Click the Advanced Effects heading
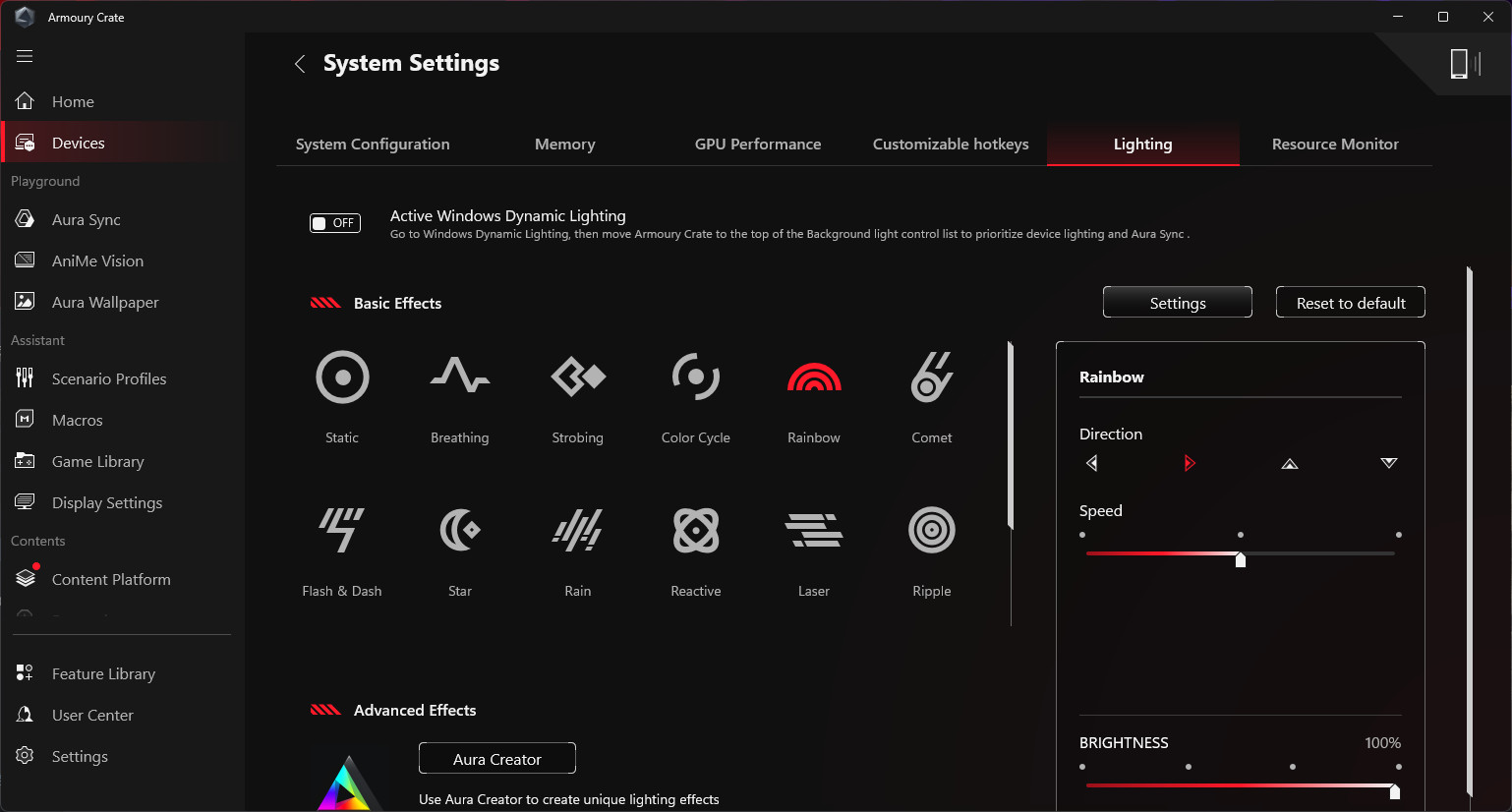The image size is (1512, 812). 415,710
